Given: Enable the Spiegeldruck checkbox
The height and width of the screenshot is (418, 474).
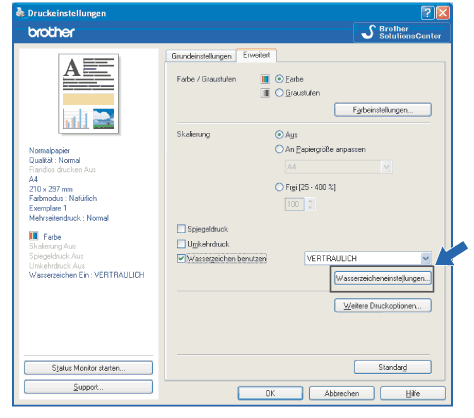Looking at the screenshot, I should [181, 229].
